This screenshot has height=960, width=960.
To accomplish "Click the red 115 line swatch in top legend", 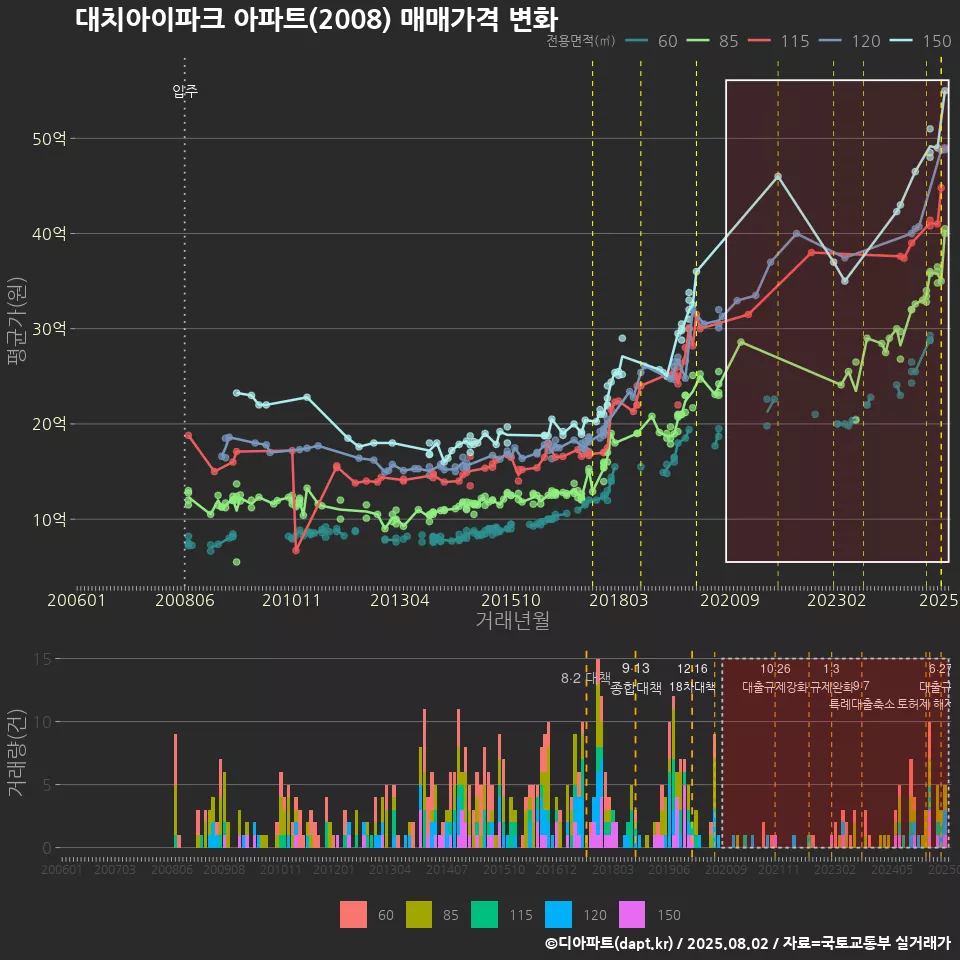I will click(759, 41).
